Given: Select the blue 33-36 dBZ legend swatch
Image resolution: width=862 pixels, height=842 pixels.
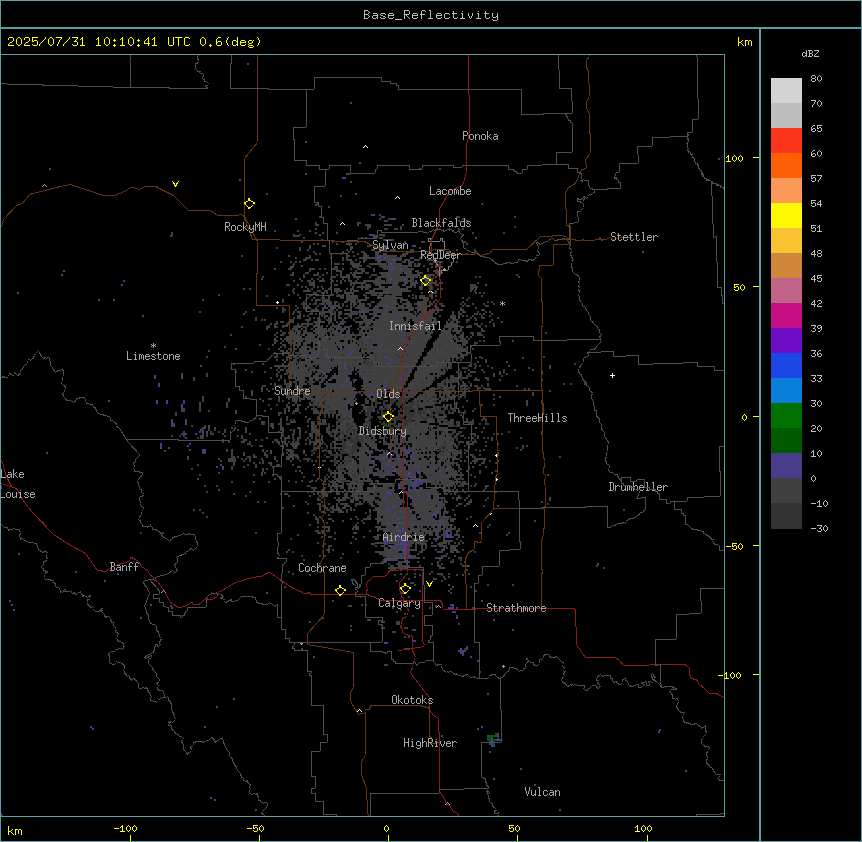Looking at the screenshot, I should 786,365.
